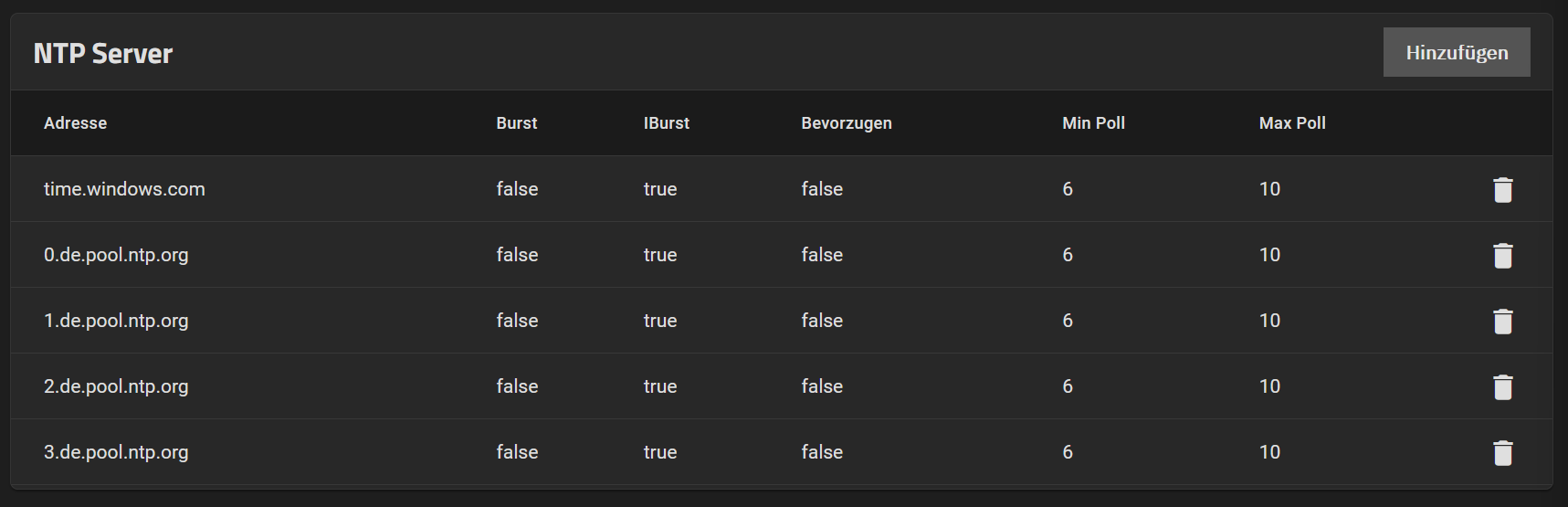Remove the 1.de.pool.ntp.org server
This screenshot has width=1568, height=507.
pos(1502,322)
